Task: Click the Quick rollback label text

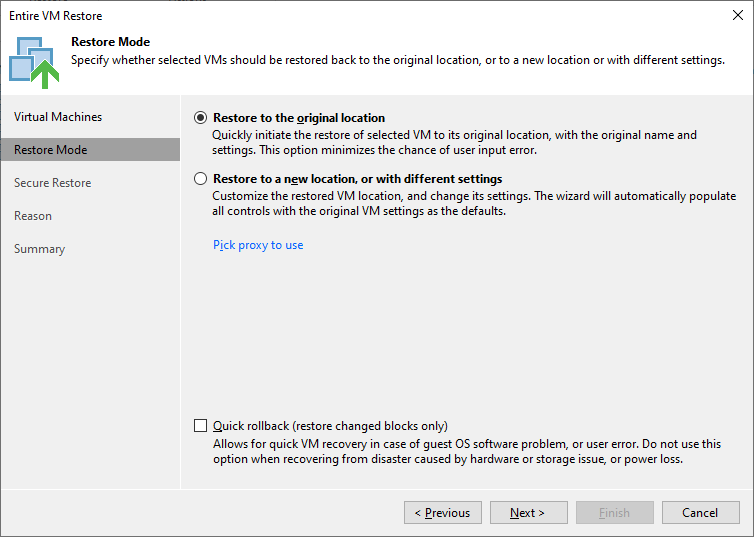Action: (x=330, y=426)
